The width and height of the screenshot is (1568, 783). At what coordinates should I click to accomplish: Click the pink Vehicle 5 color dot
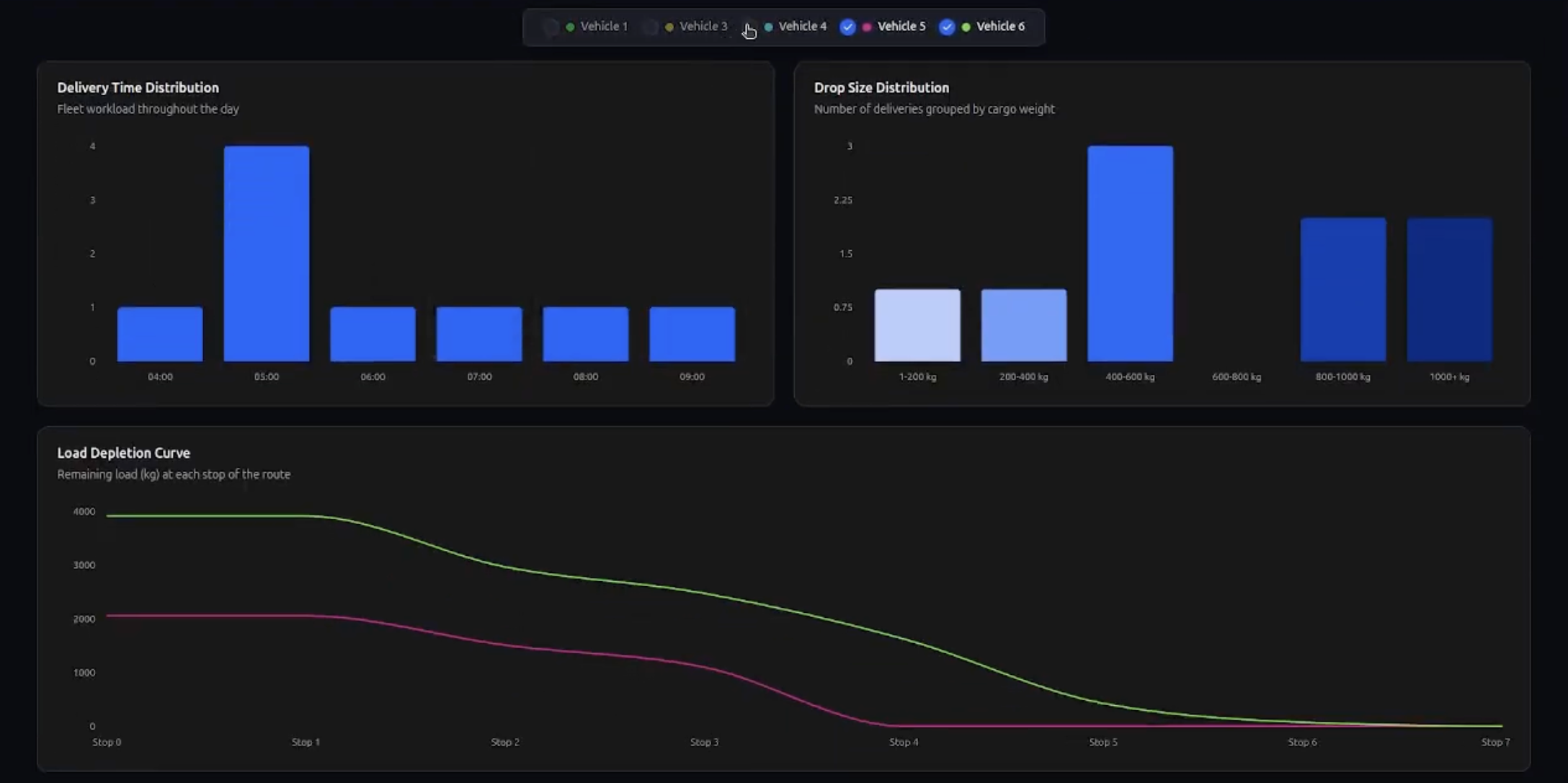(x=867, y=27)
